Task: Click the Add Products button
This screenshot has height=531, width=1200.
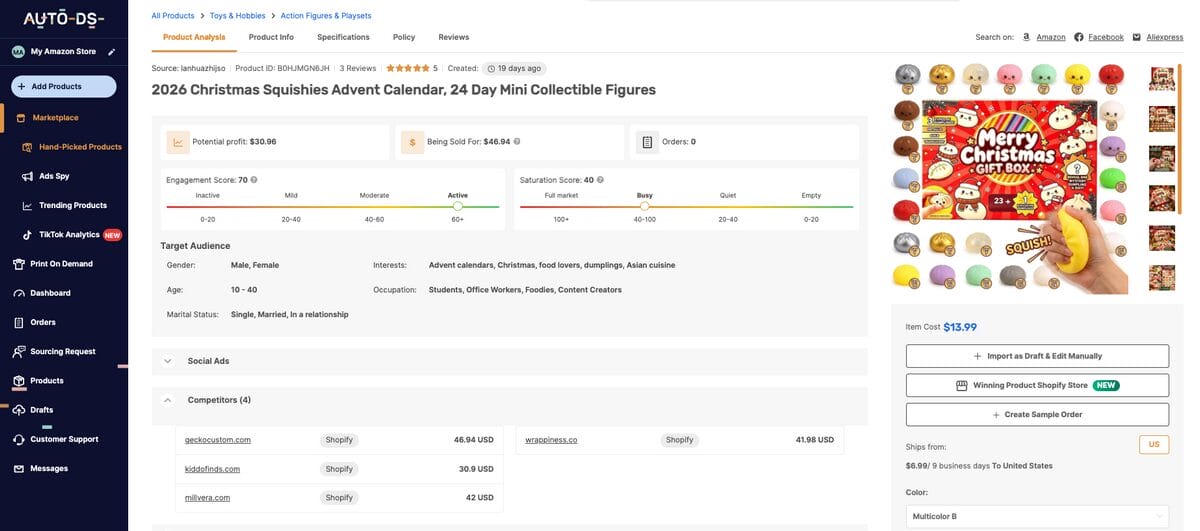Action: point(64,87)
